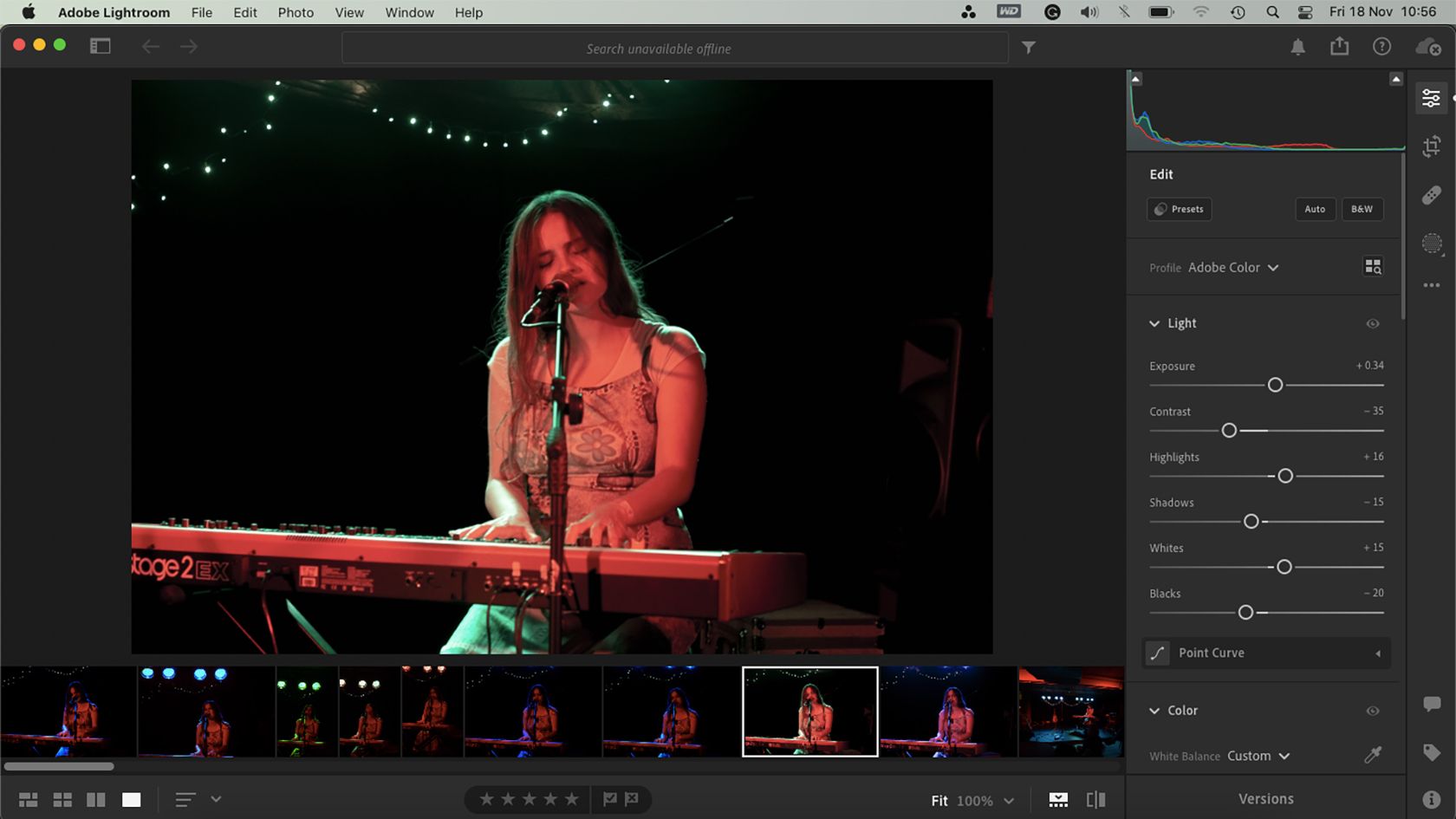Screen dimensions: 1456x819
Task: Select the Healing Brush tool
Action: click(1431, 195)
